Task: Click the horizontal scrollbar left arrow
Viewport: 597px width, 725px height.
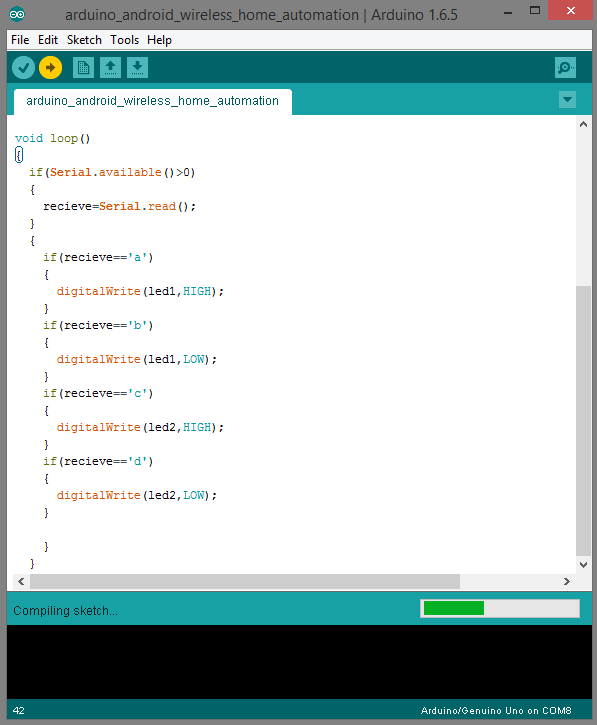Action: [x=21, y=581]
